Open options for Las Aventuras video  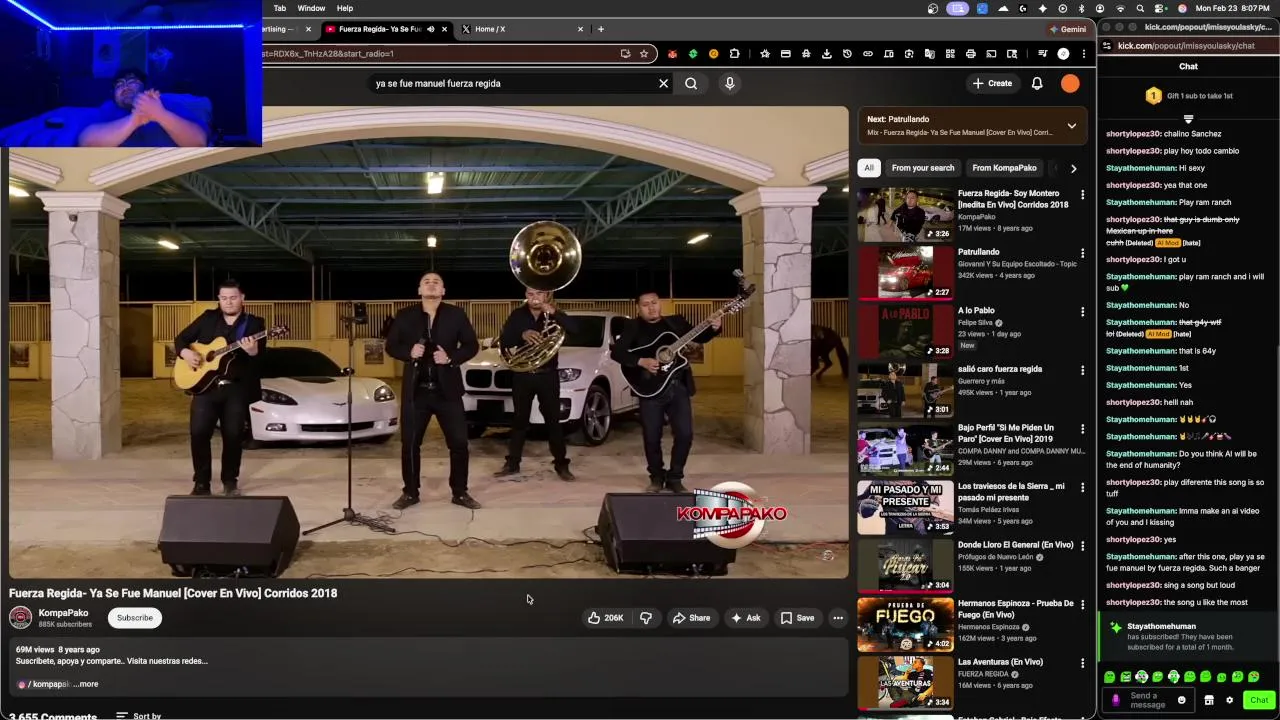(1082, 663)
